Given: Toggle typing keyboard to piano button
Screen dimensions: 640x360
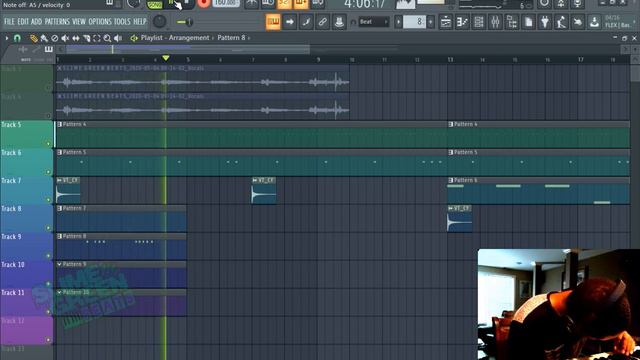Looking at the screenshot, I should point(273,22).
